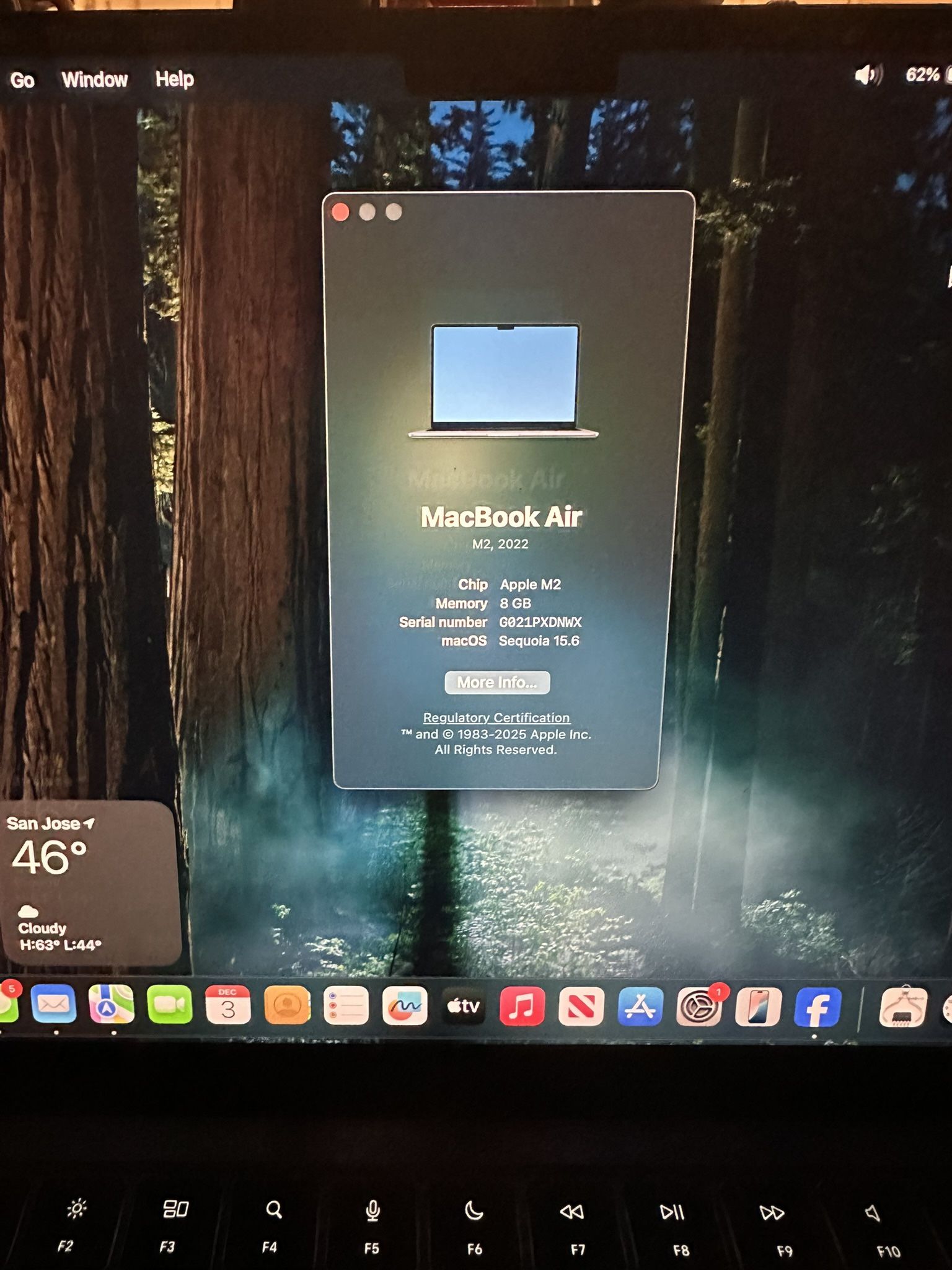Click the dimmed minimize button of About window
This screenshot has height=1270, width=952.
(x=367, y=212)
